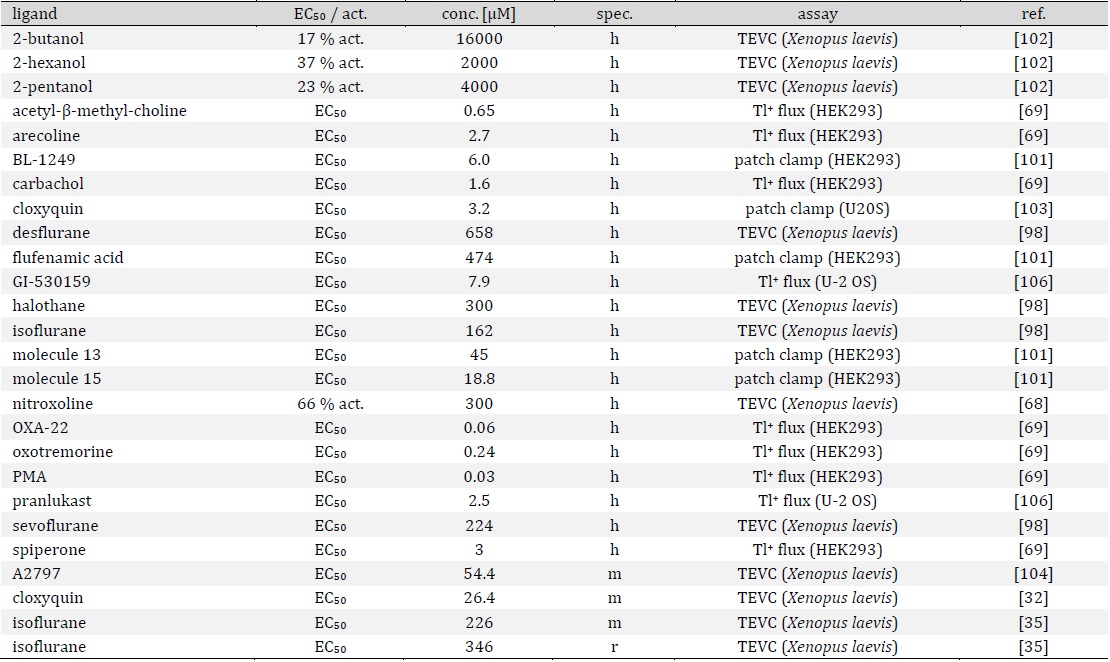Click reference [35] in the last isoflurane row
The image size is (1110, 662).
tap(1033, 647)
